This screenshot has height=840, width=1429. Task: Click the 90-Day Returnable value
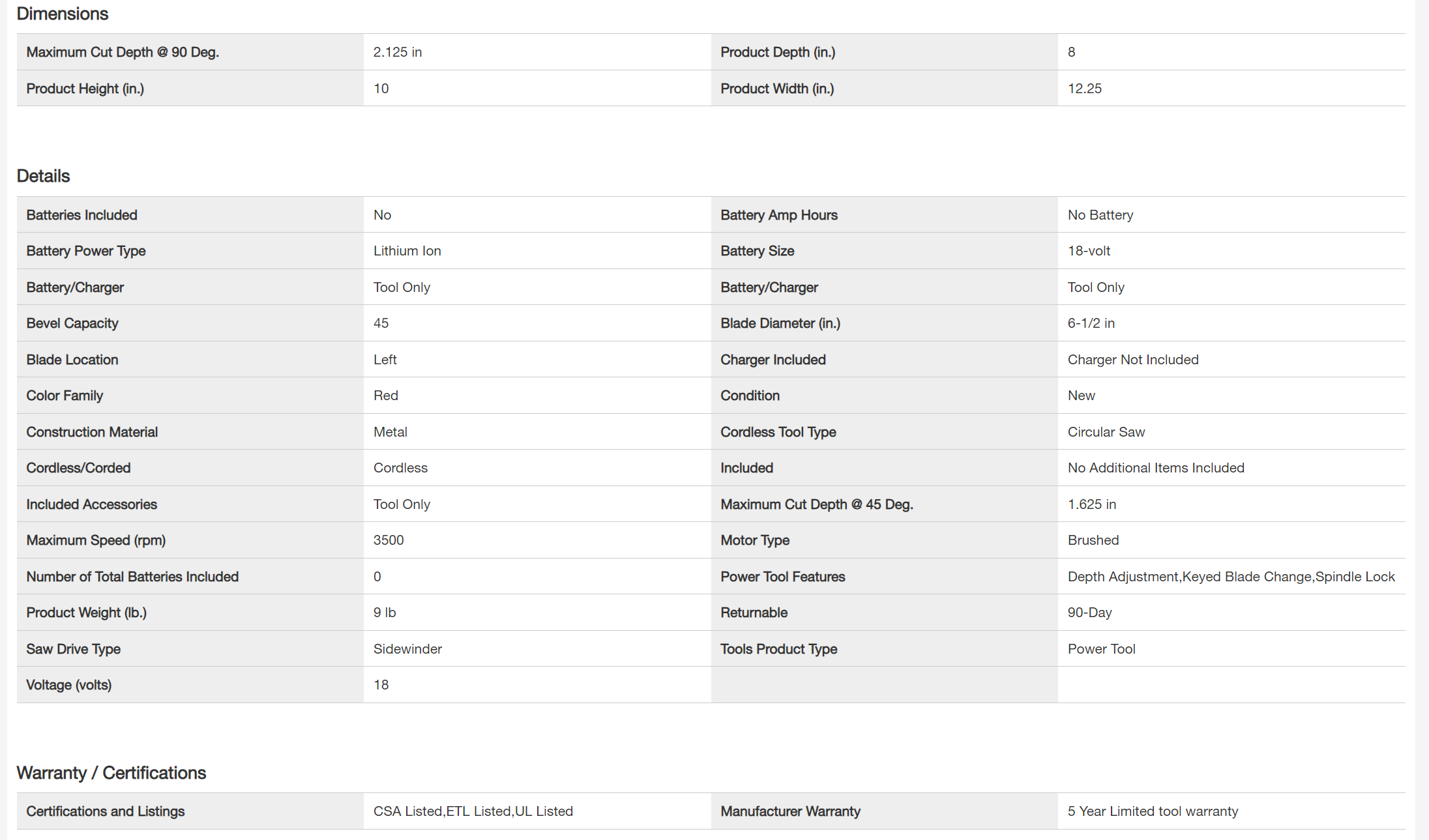[x=1089, y=613]
